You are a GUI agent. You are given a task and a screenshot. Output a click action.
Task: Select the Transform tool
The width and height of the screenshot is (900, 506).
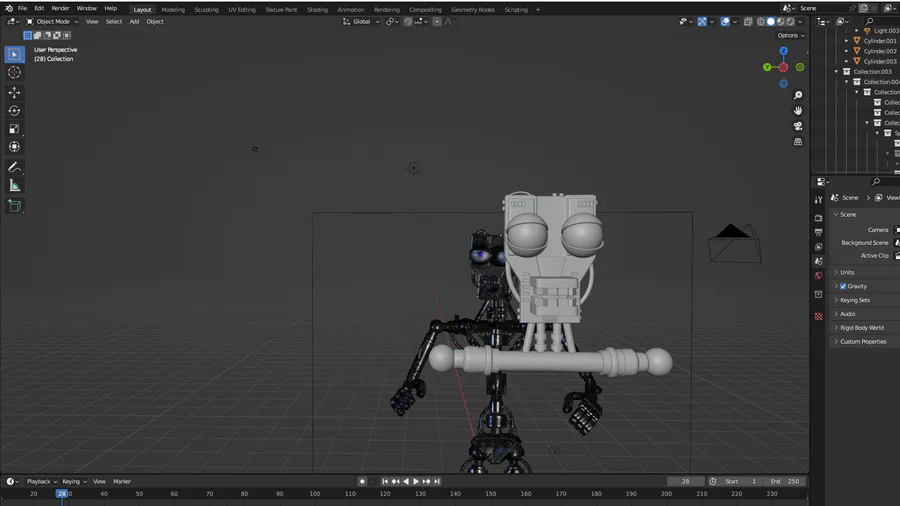tap(14, 147)
